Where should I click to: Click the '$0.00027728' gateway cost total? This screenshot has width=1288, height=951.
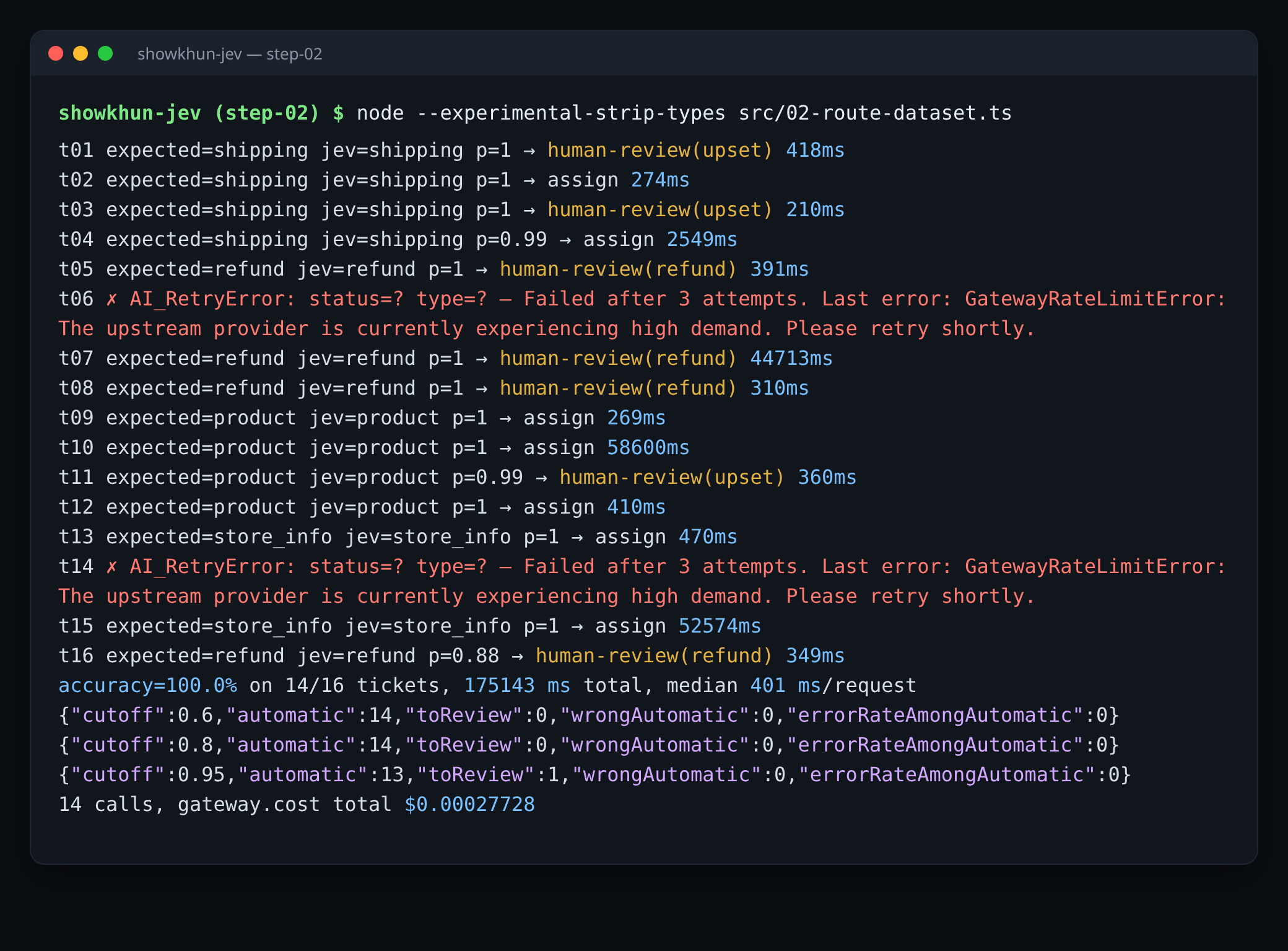469,804
